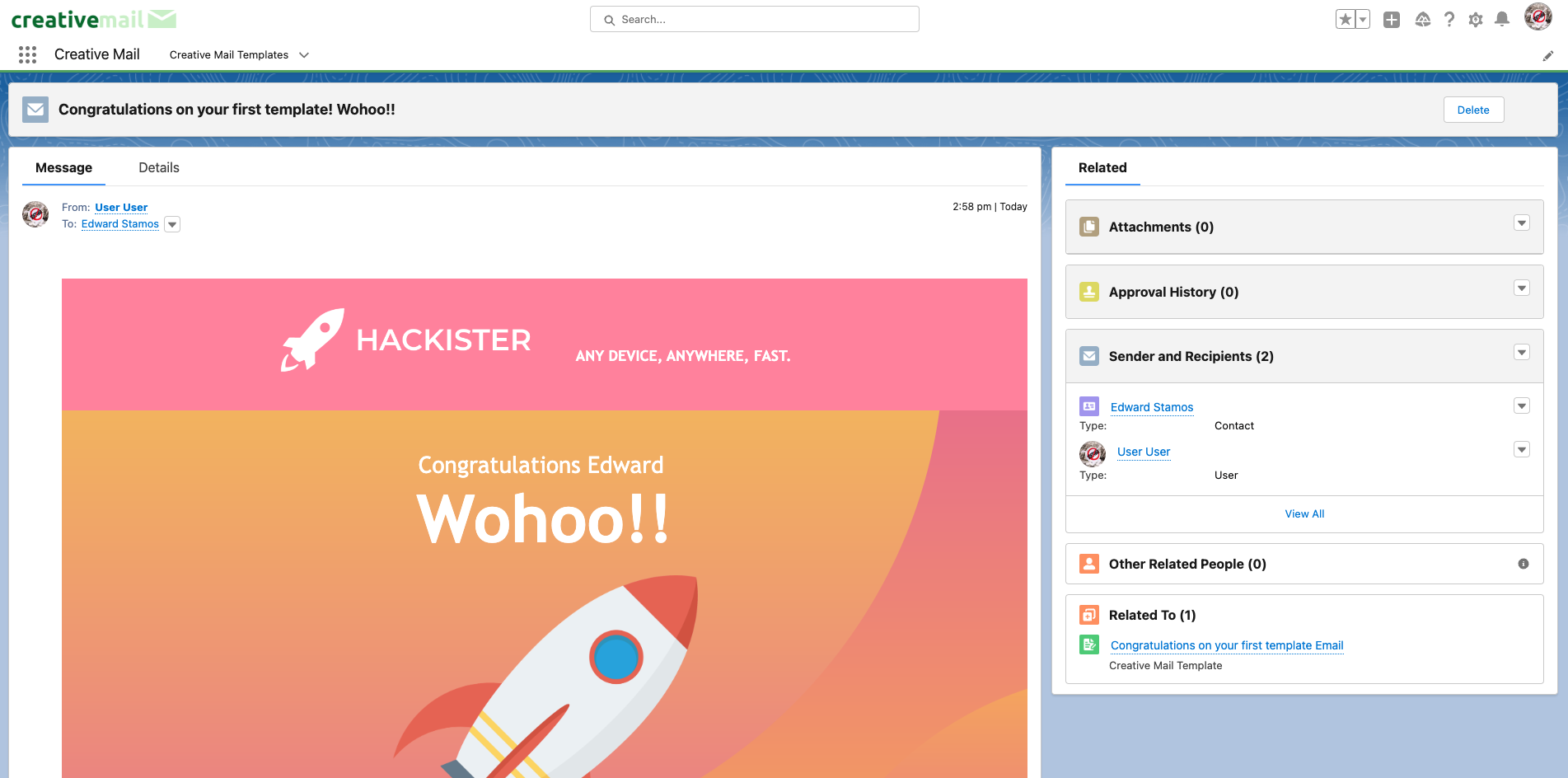Viewport: 1568px width, 778px height.
Task: Click the Delete button
Action: coord(1473,110)
